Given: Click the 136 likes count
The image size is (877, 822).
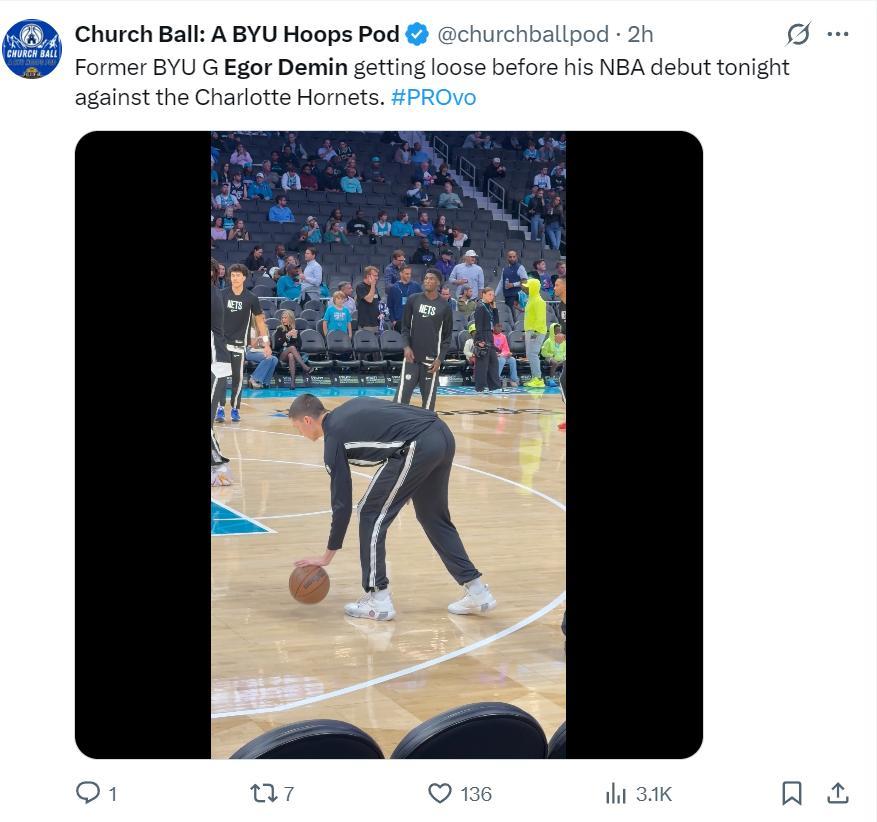Looking at the screenshot, I should pos(476,794).
